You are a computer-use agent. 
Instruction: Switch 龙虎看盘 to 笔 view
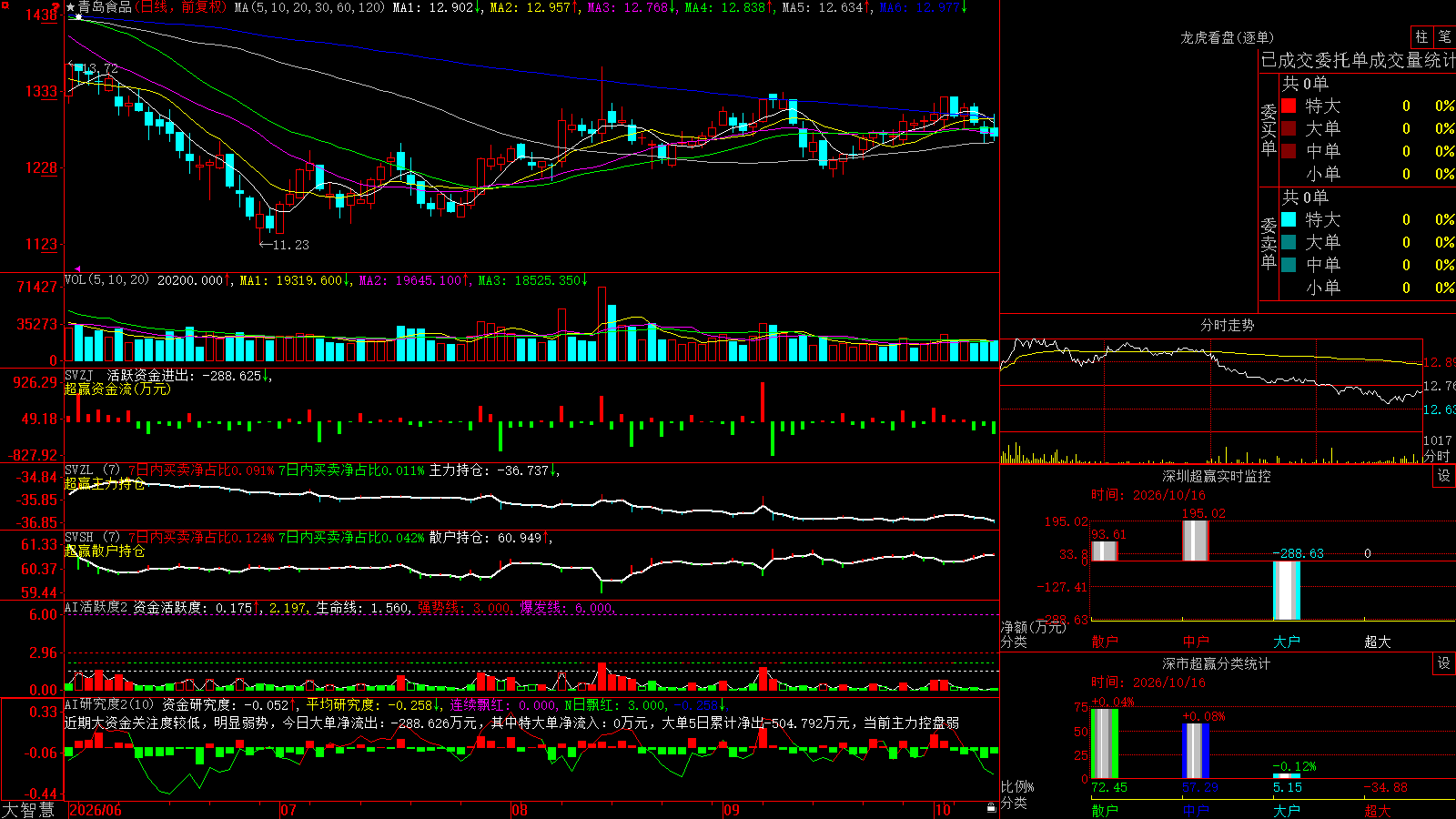(1444, 36)
